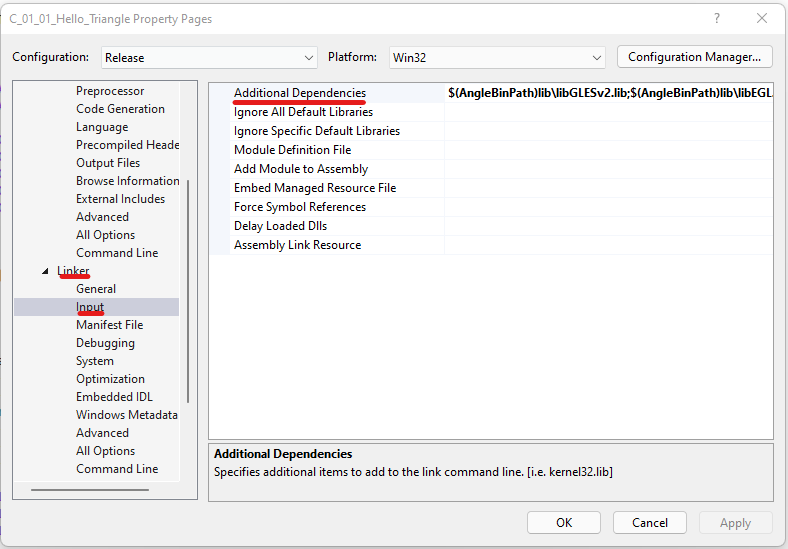Select Embed Managed Resource File property
Viewport: 788px width, 549px height.
(315, 188)
